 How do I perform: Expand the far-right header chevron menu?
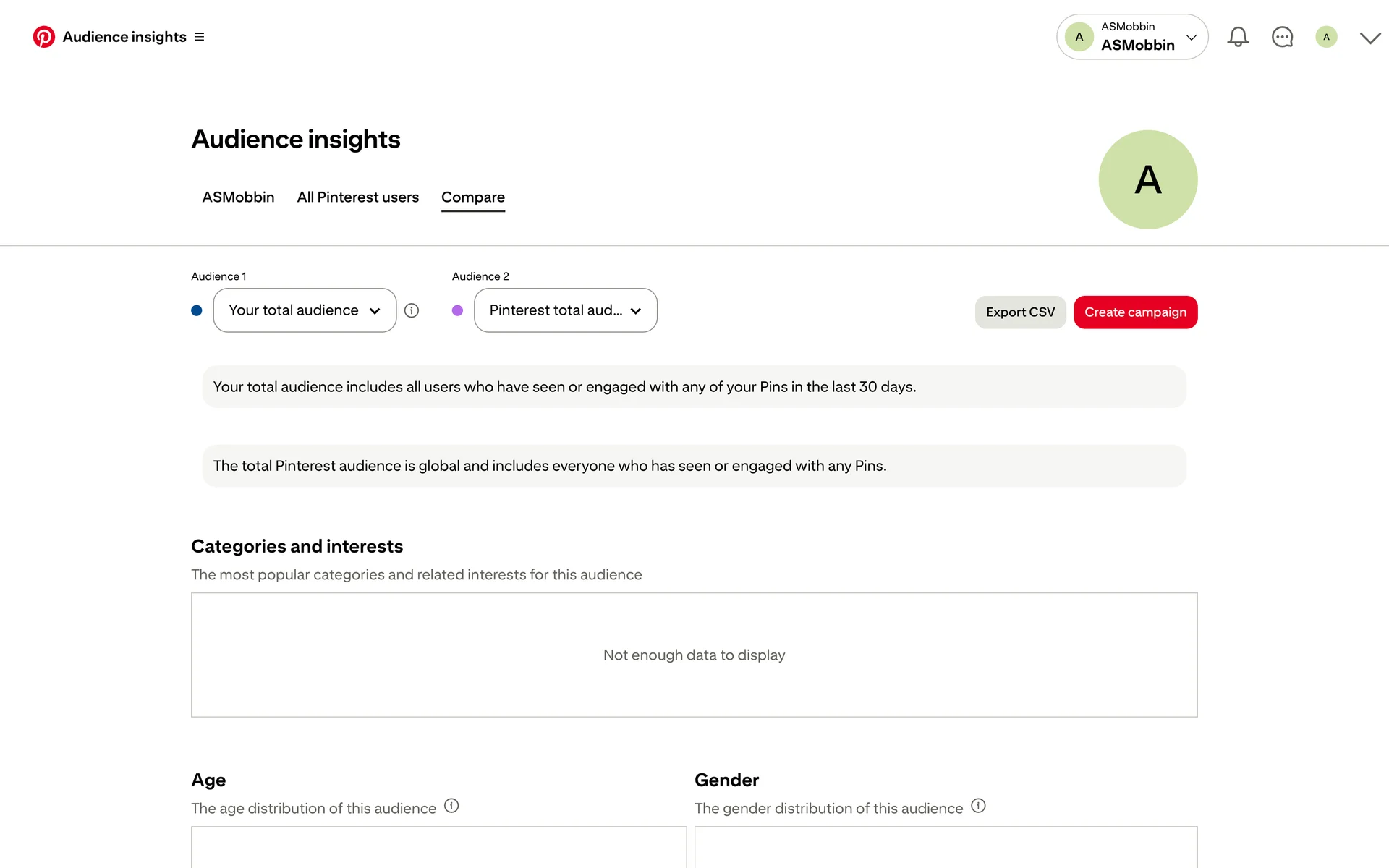(x=1369, y=38)
